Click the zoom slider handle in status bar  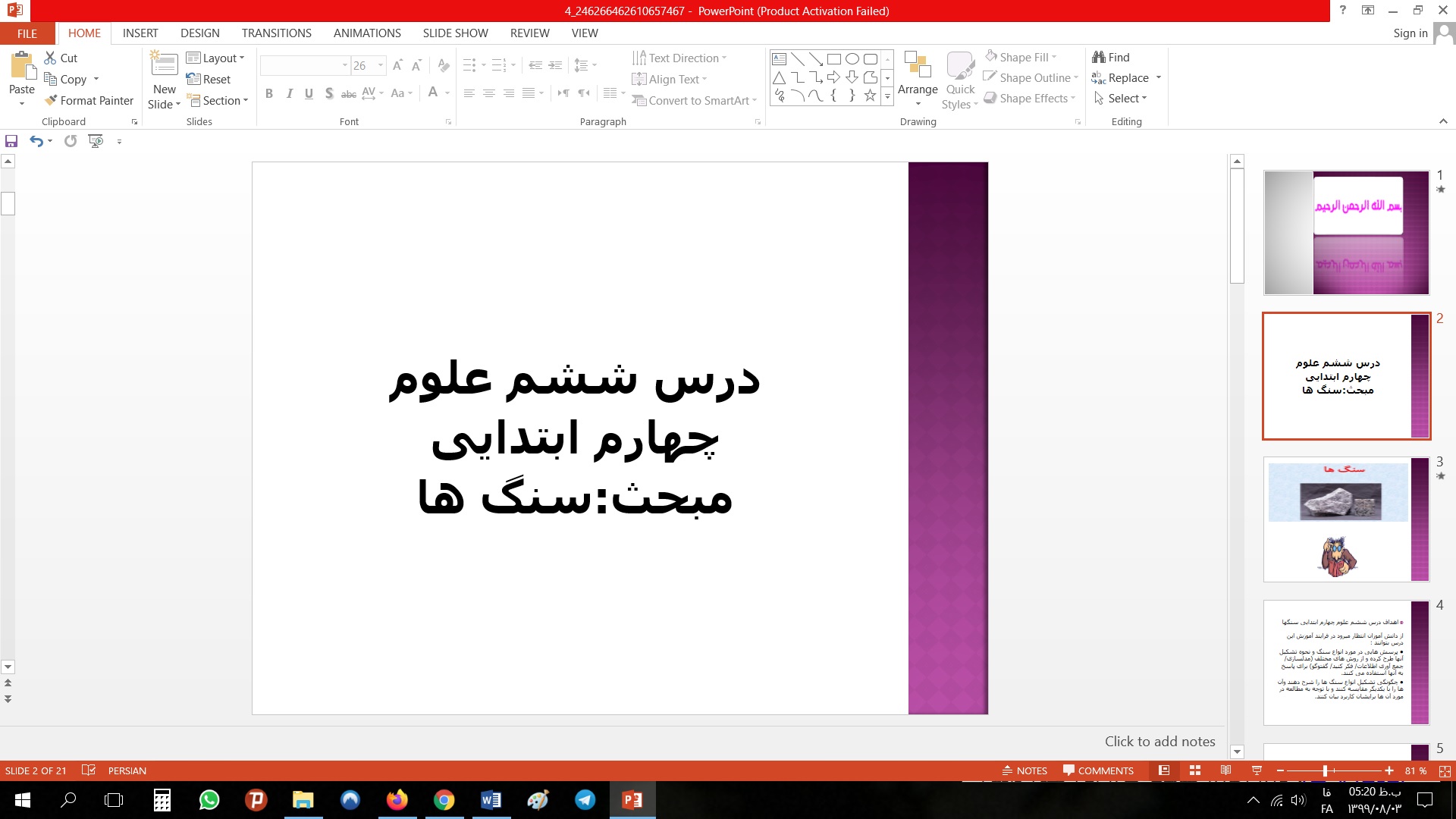coord(1325,770)
